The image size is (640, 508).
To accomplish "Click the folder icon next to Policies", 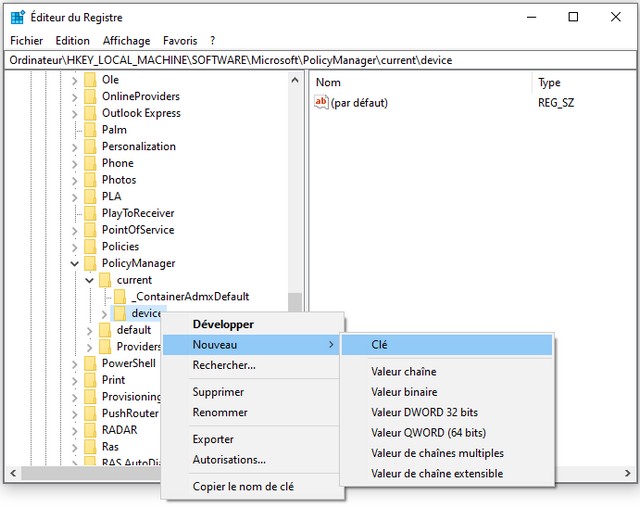I will click(x=90, y=246).
